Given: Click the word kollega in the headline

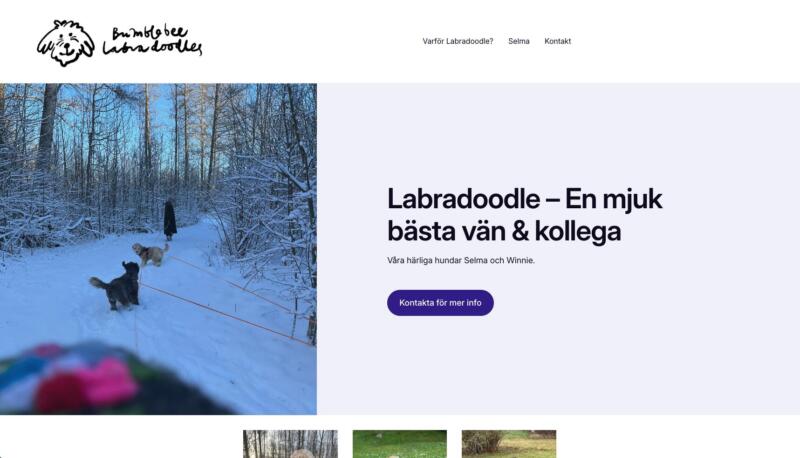Looking at the screenshot, I should click(578, 232).
